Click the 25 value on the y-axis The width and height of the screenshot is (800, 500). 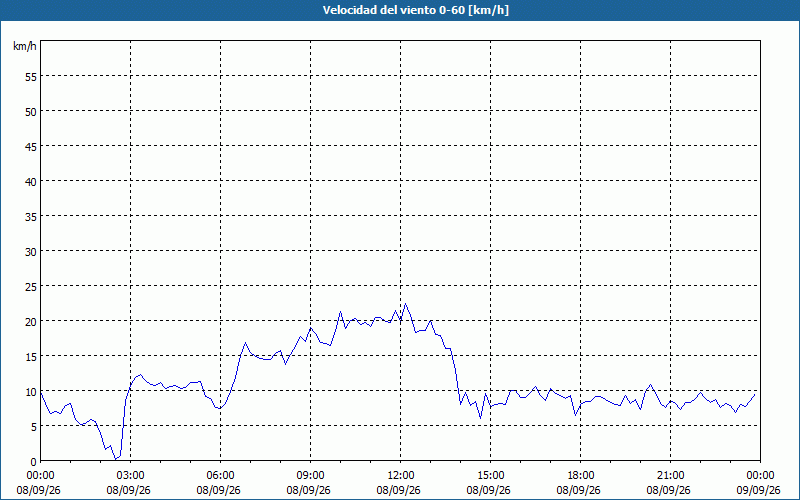31,287
